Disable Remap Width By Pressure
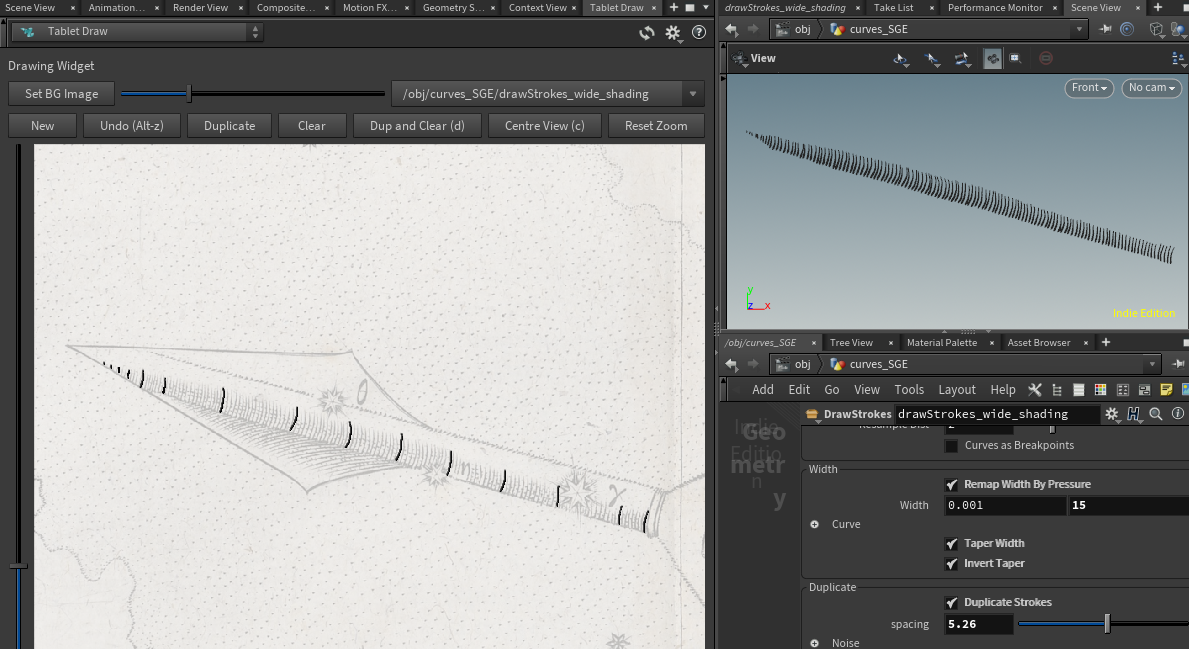The height and width of the screenshot is (649, 1189). coord(951,484)
